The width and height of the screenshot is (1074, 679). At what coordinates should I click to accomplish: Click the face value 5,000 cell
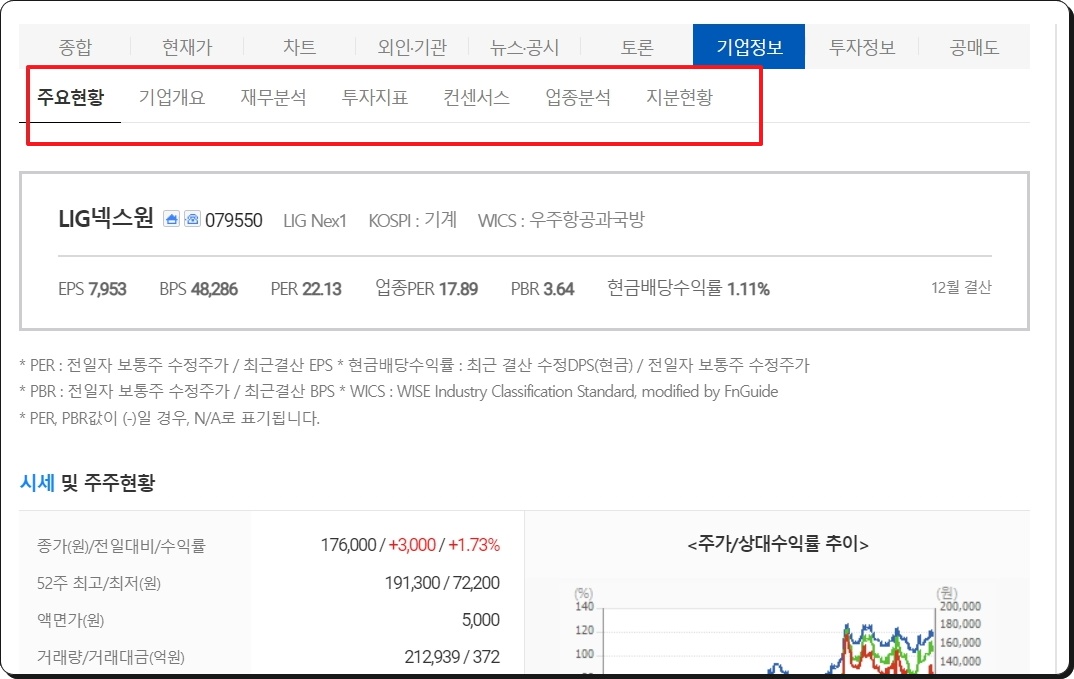pos(481,620)
